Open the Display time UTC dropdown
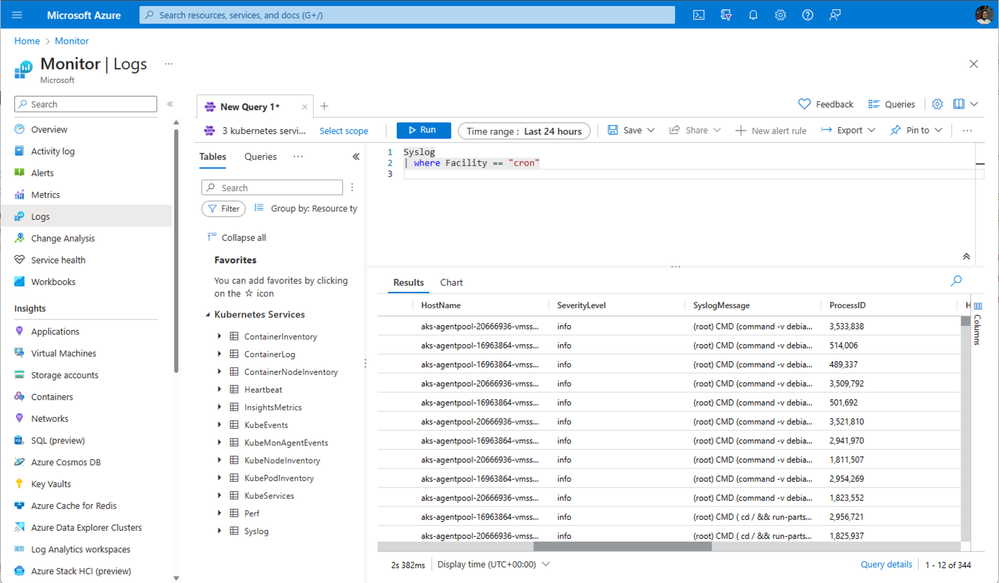The height and width of the screenshot is (583, 999). 493,565
